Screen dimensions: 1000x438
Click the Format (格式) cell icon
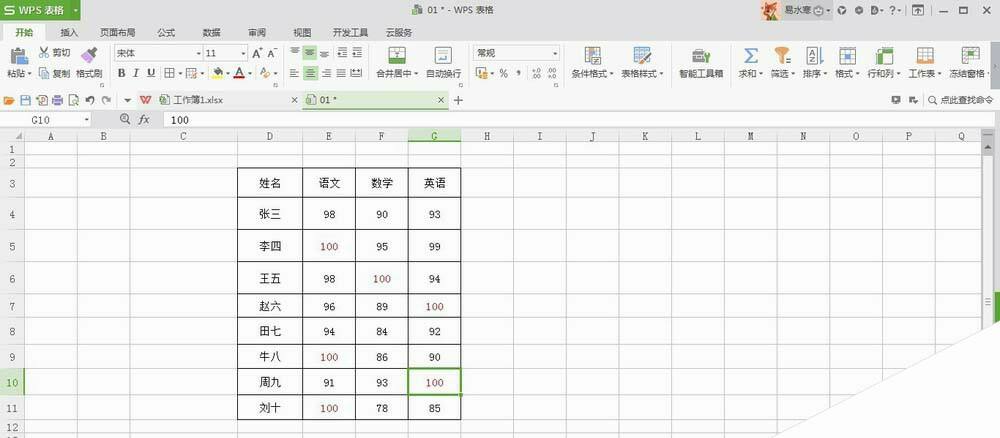(x=848, y=55)
